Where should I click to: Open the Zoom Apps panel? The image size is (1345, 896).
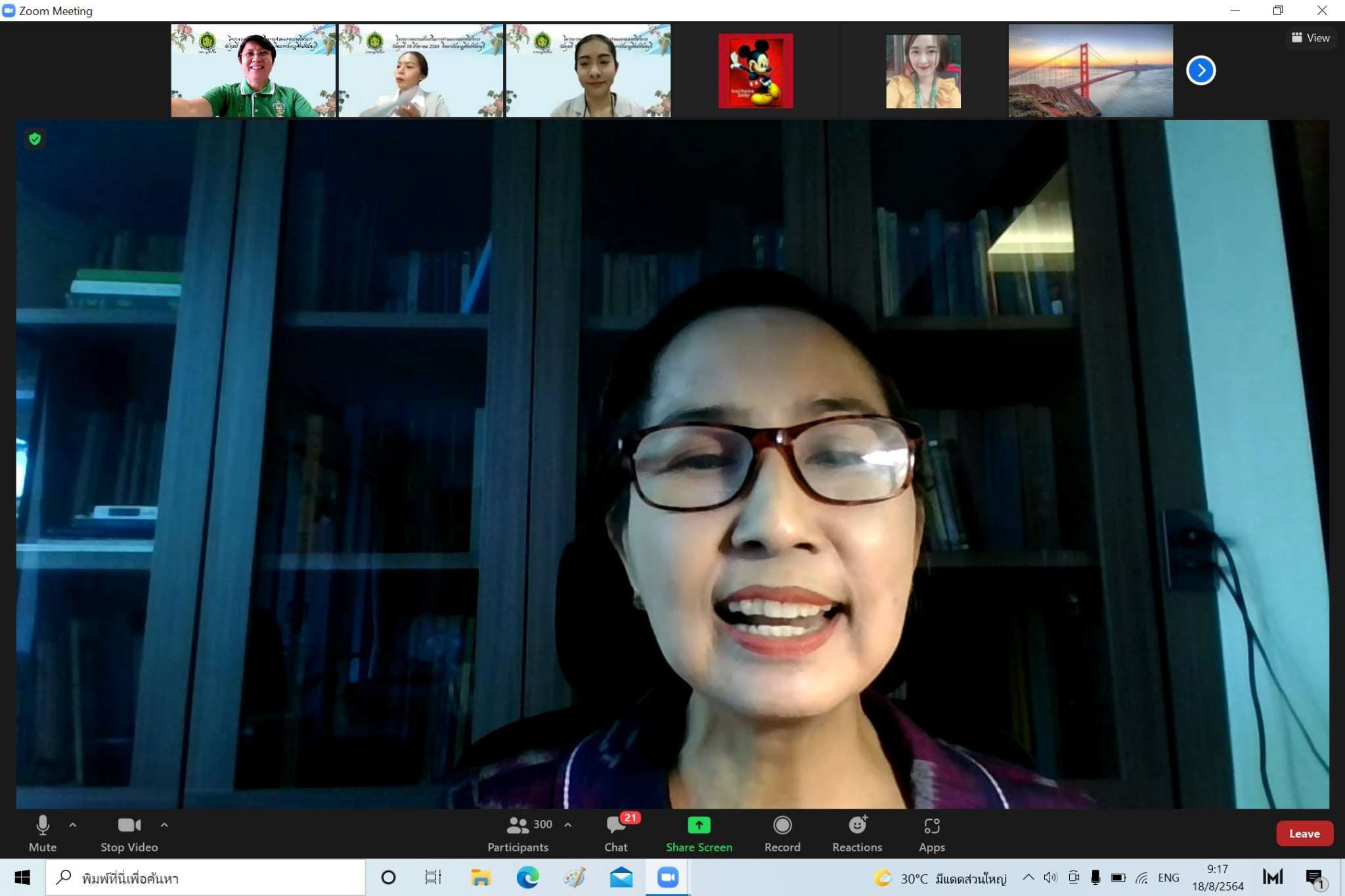(931, 833)
